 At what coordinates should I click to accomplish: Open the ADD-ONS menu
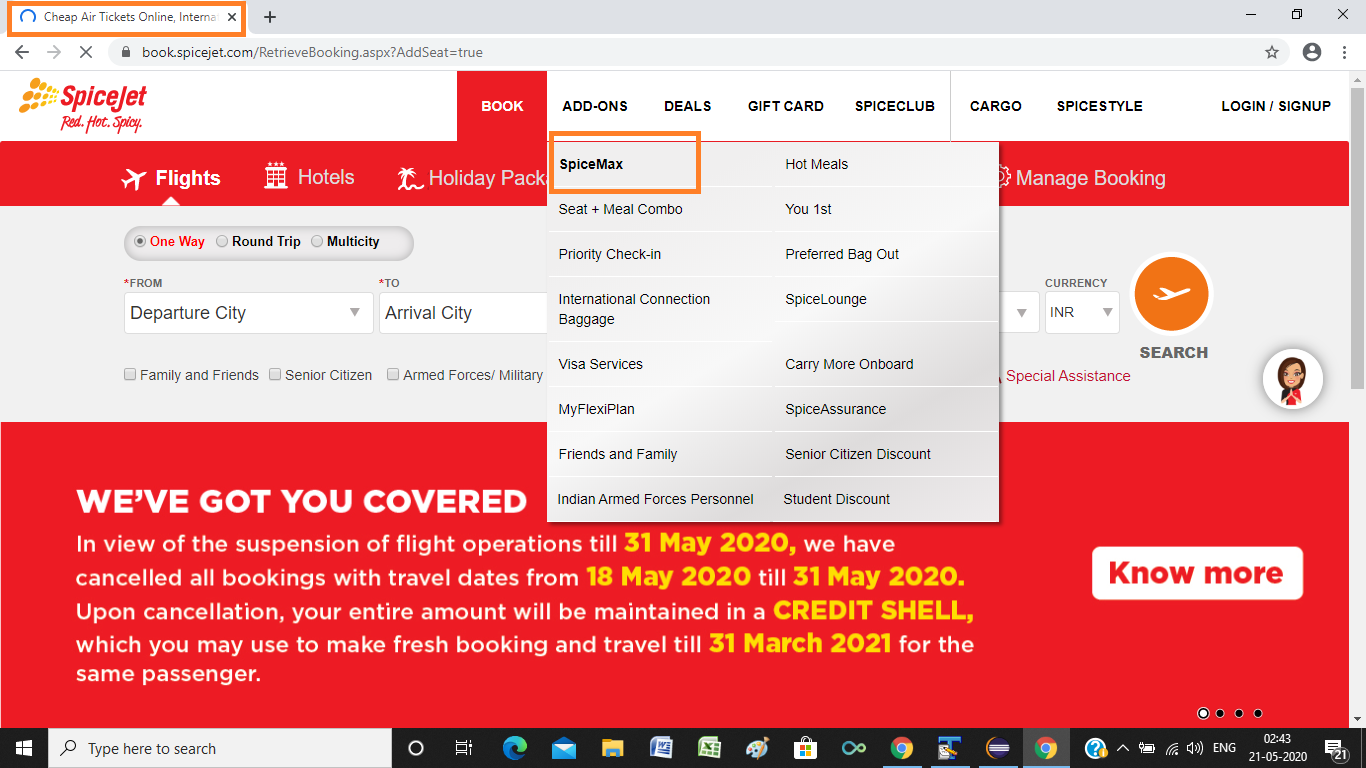coord(595,106)
